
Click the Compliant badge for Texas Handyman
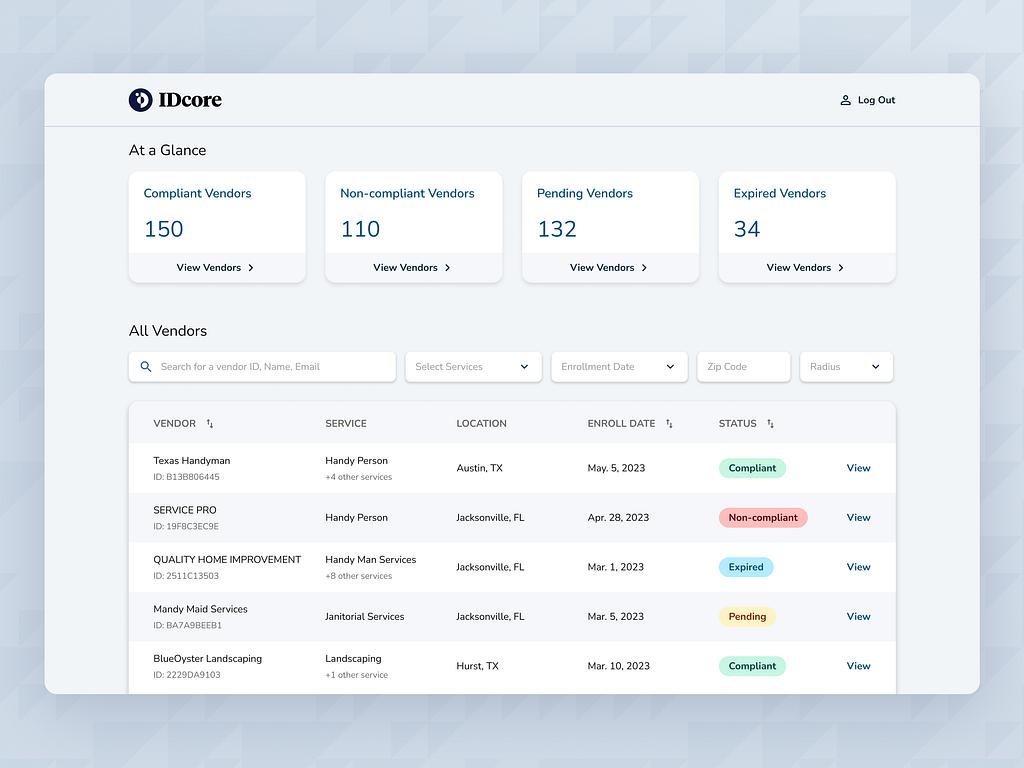(752, 468)
